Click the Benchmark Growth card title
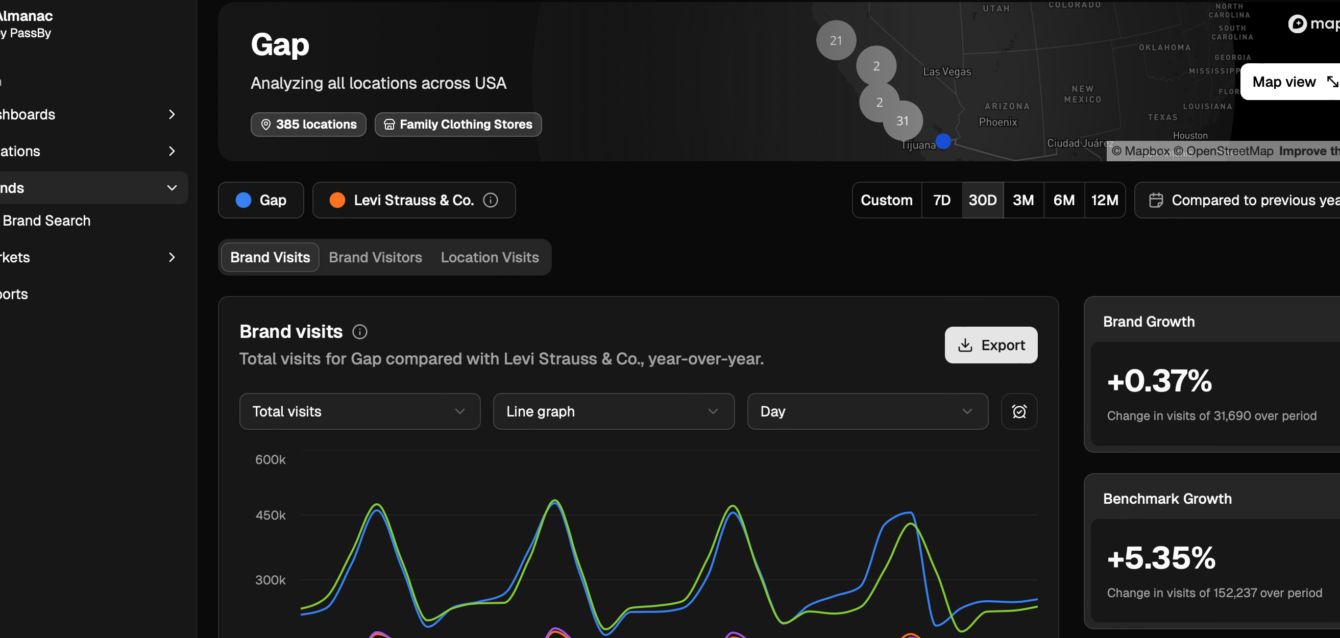 pyautogui.click(x=1167, y=498)
